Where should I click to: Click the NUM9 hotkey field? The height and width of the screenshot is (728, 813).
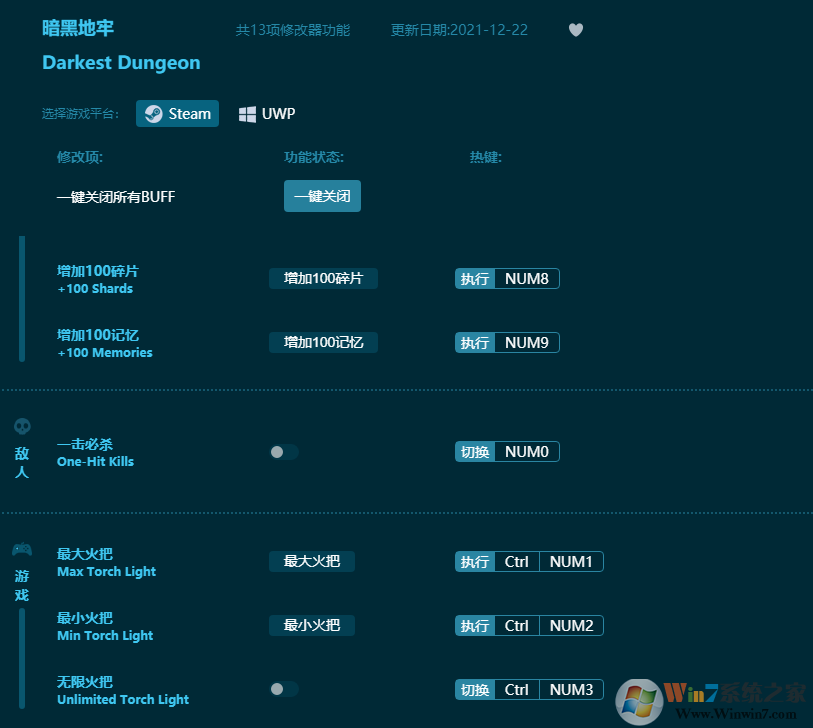pos(527,342)
